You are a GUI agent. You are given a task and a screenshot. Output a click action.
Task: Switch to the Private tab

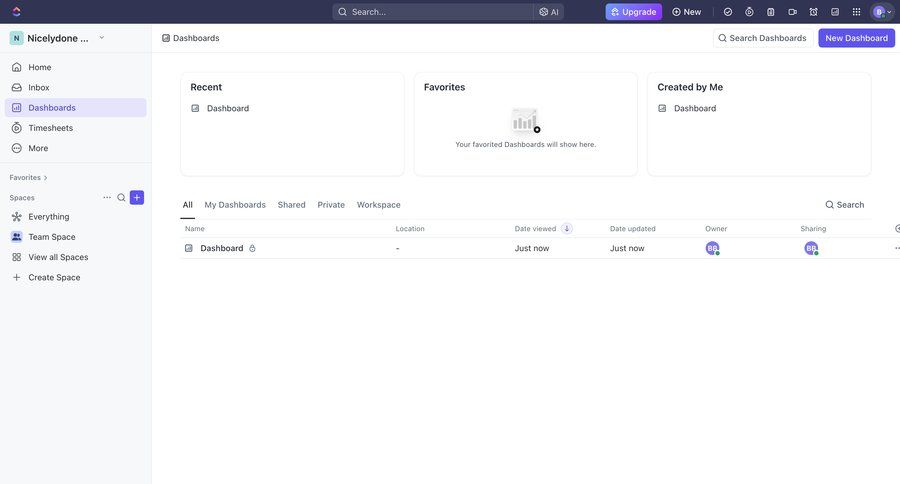tap(331, 204)
